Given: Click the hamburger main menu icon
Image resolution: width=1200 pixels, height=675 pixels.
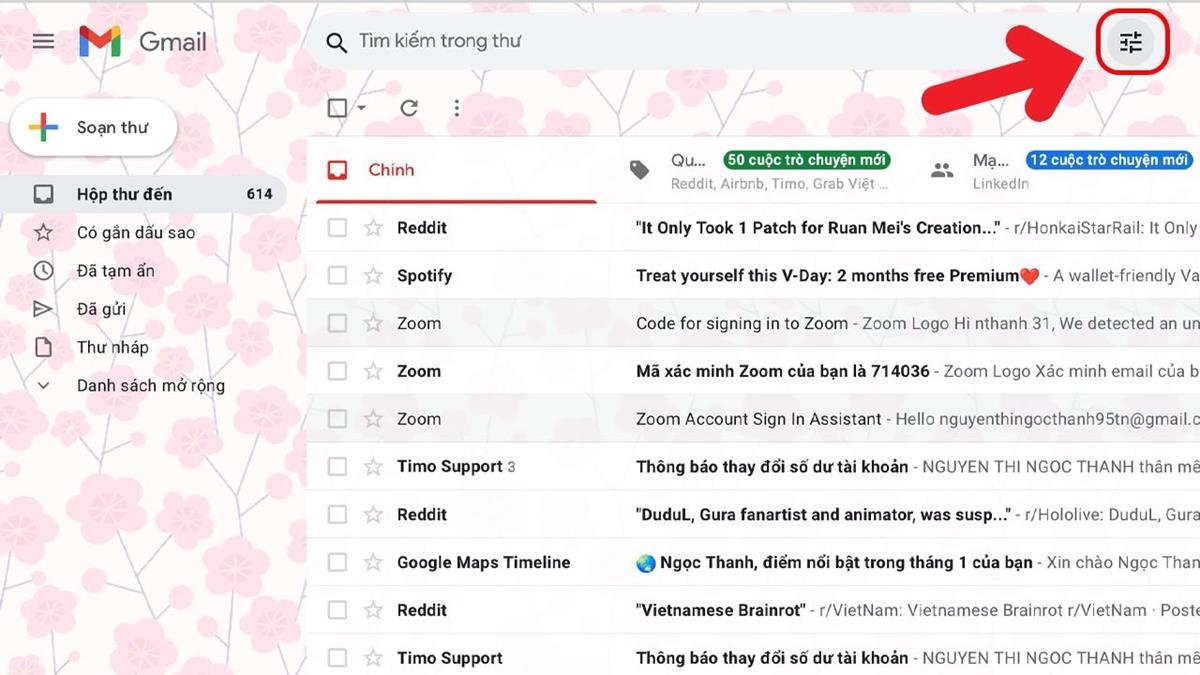Looking at the screenshot, I should point(43,41).
